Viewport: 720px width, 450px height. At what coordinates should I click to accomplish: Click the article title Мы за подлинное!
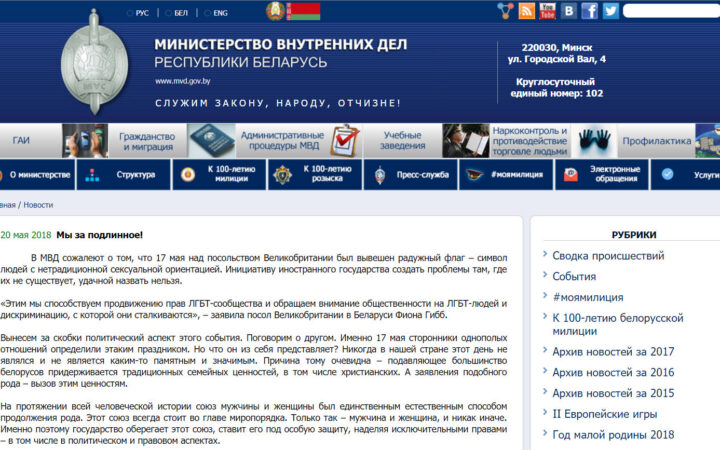point(100,235)
